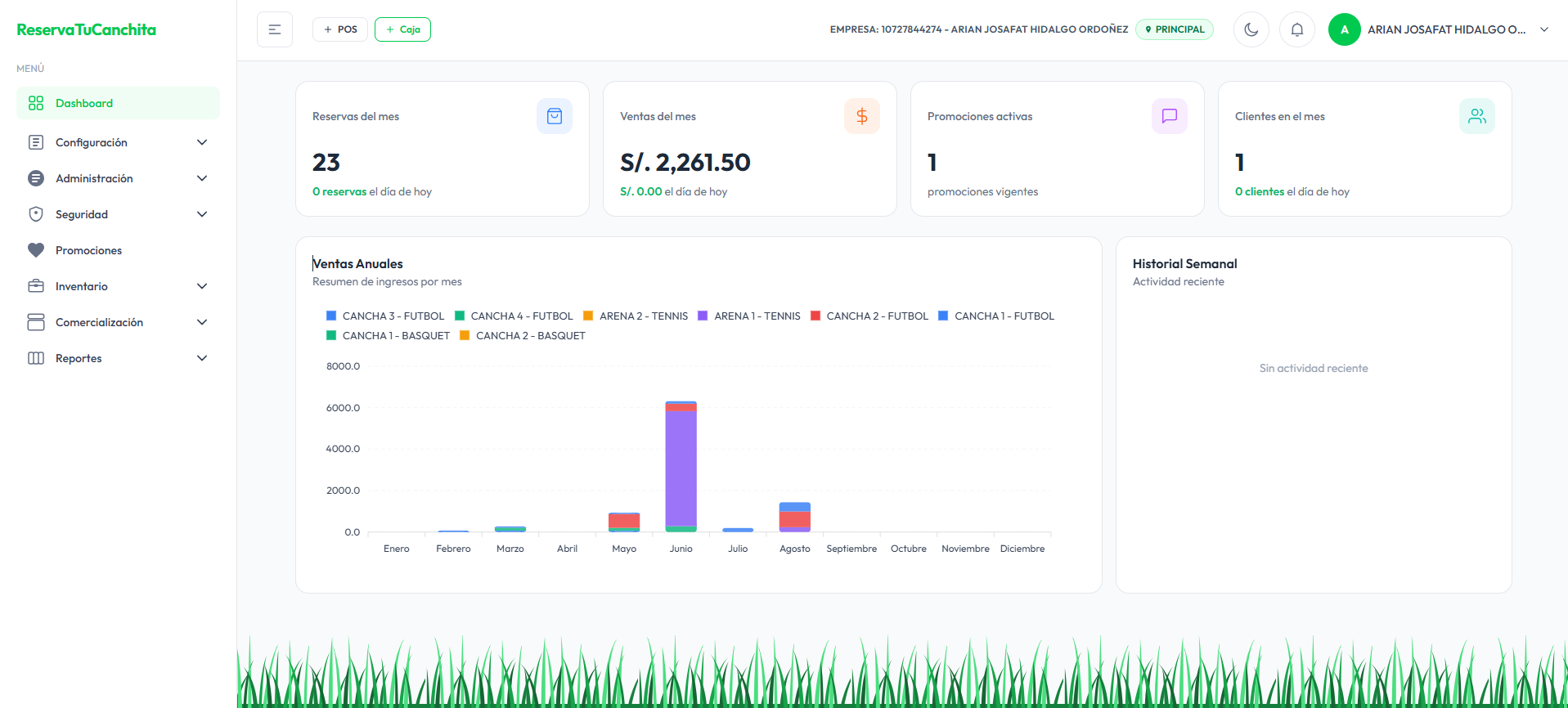Viewport: 1568px width, 708px height.
Task: Click the Administración sidebar icon
Action: point(36,178)
